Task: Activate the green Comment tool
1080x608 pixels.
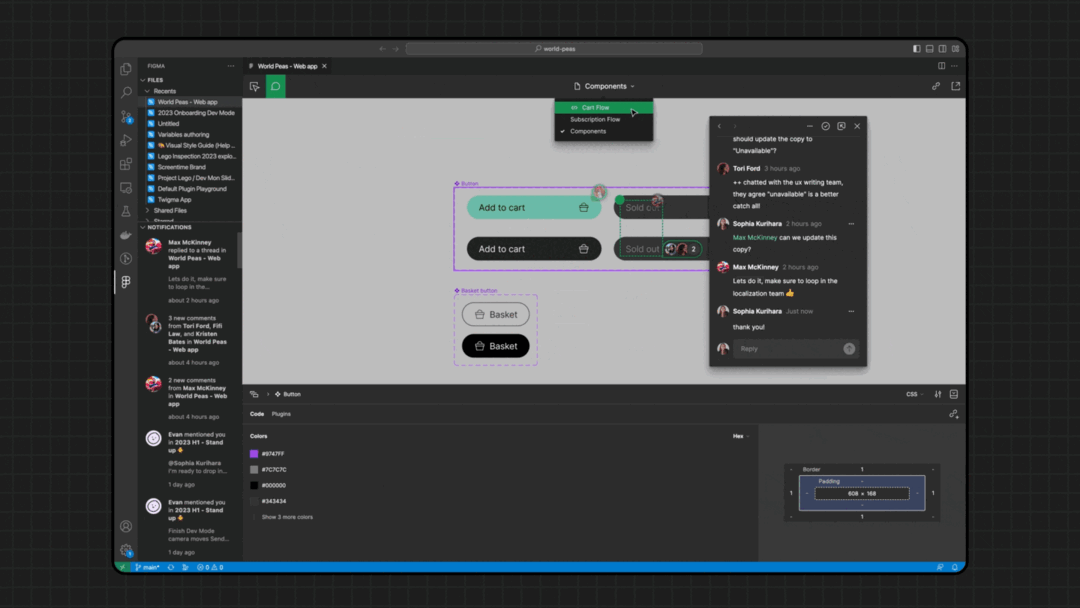Action: click(x=276, y=86)
